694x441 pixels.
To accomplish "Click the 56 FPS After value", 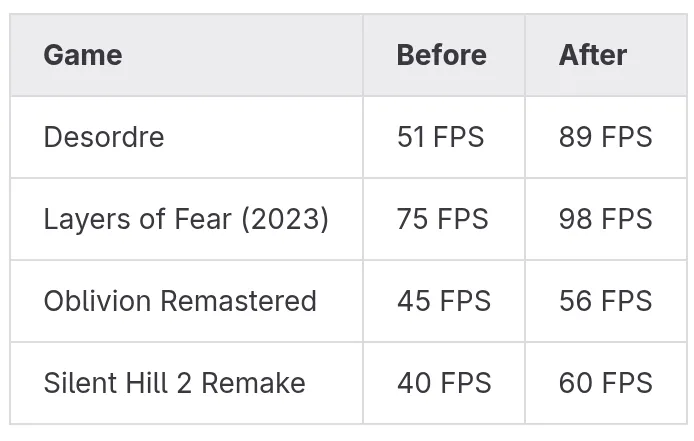I will point(605,301).
